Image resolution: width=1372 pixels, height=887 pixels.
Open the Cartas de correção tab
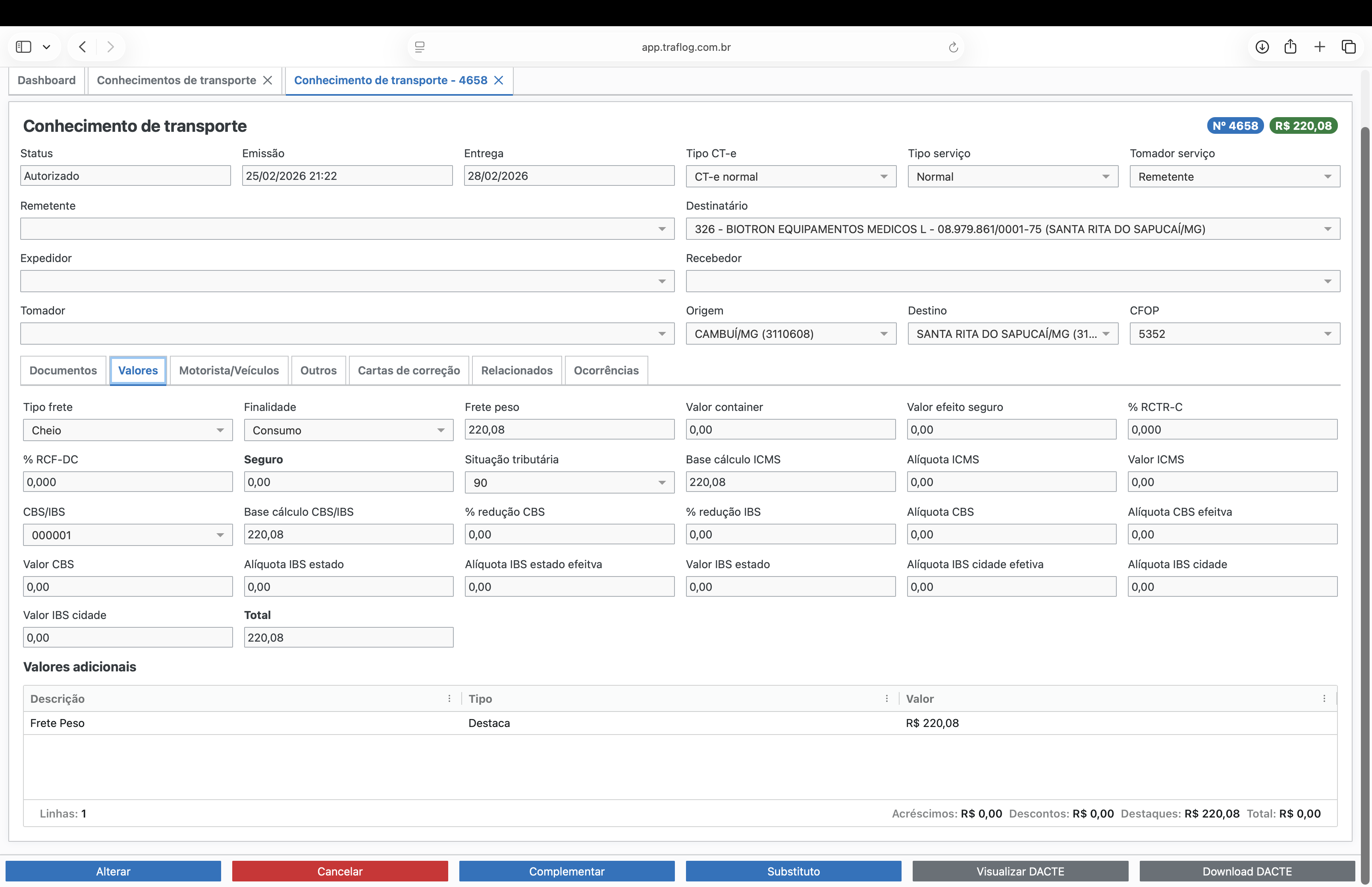pos(408,370)
